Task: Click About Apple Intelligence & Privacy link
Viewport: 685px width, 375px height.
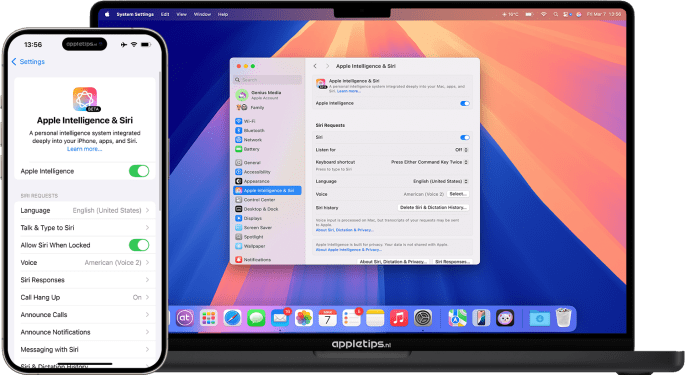Action: (x=349, y=250)
